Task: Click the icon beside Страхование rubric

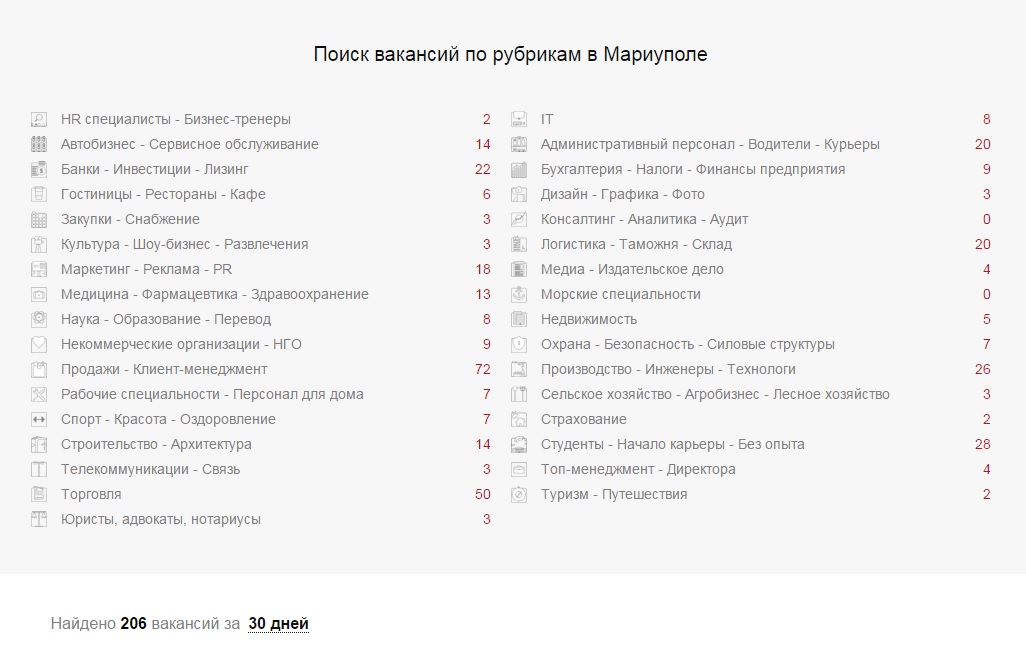Action: tap(519, 419)
